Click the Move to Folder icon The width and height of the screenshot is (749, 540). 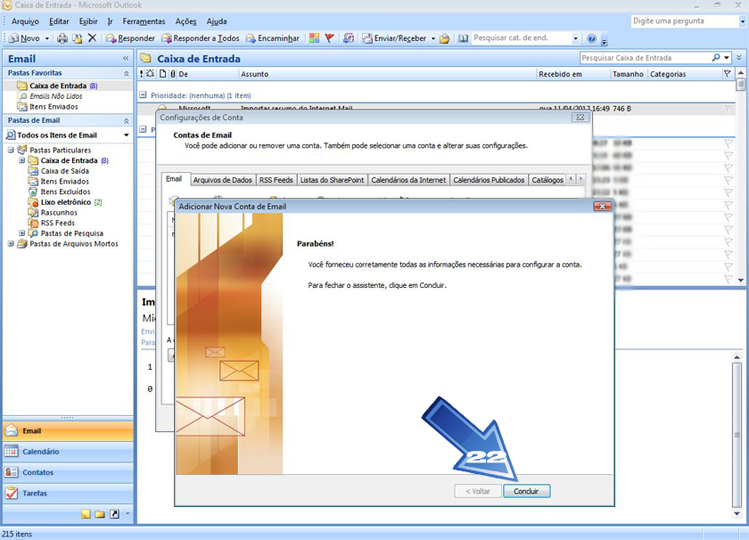tap(77, 38)
